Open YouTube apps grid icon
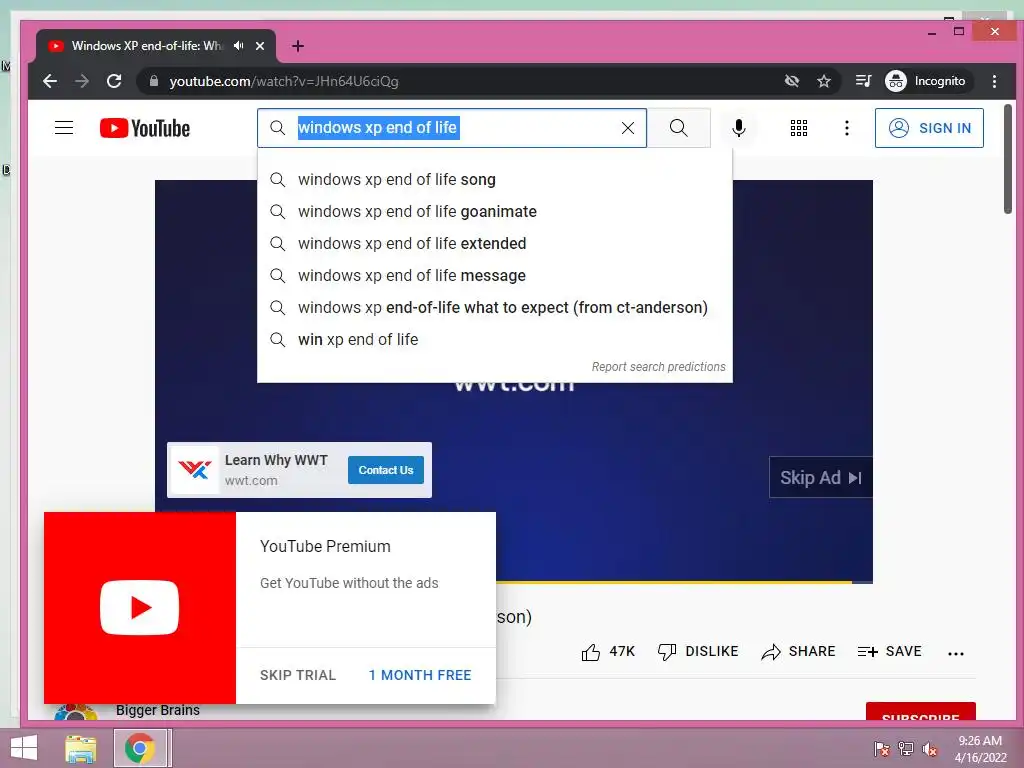This screenshot has height=768, width=1024. [x=799, y=128]
